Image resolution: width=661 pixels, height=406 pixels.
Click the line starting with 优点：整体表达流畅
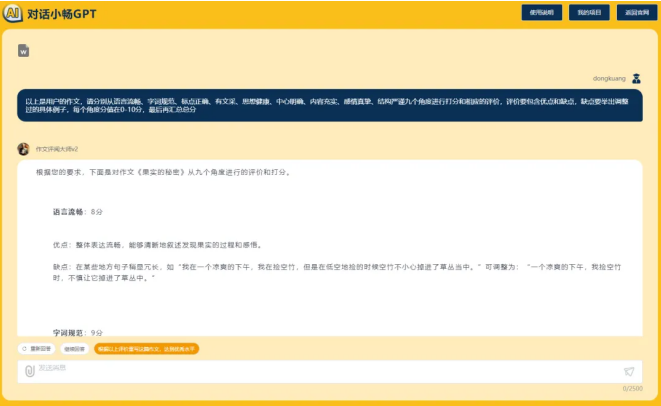(158, 245)
